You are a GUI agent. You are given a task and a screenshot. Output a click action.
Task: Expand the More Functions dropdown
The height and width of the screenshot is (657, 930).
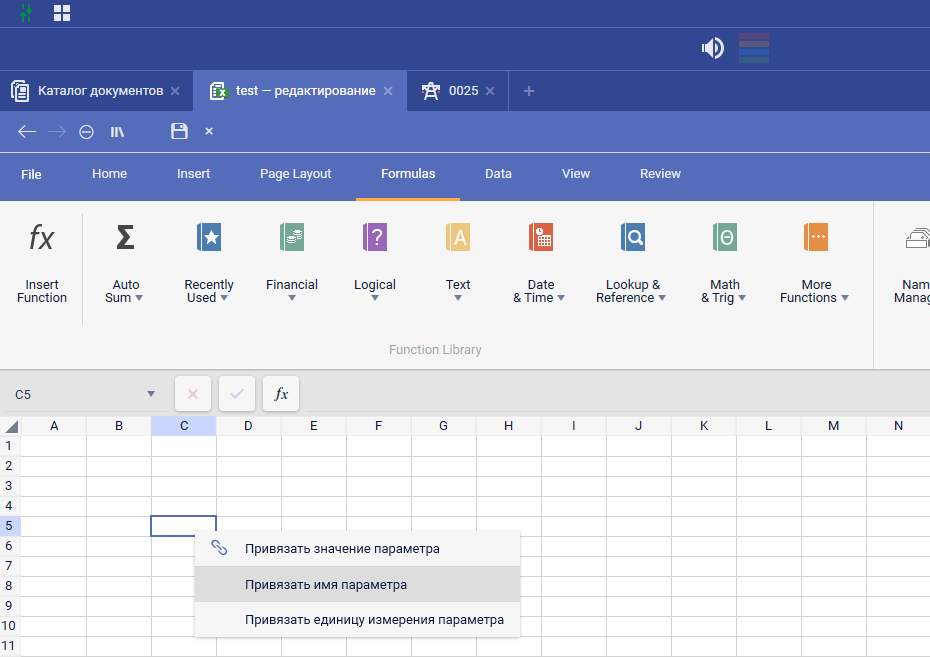(x=845, y=298)
